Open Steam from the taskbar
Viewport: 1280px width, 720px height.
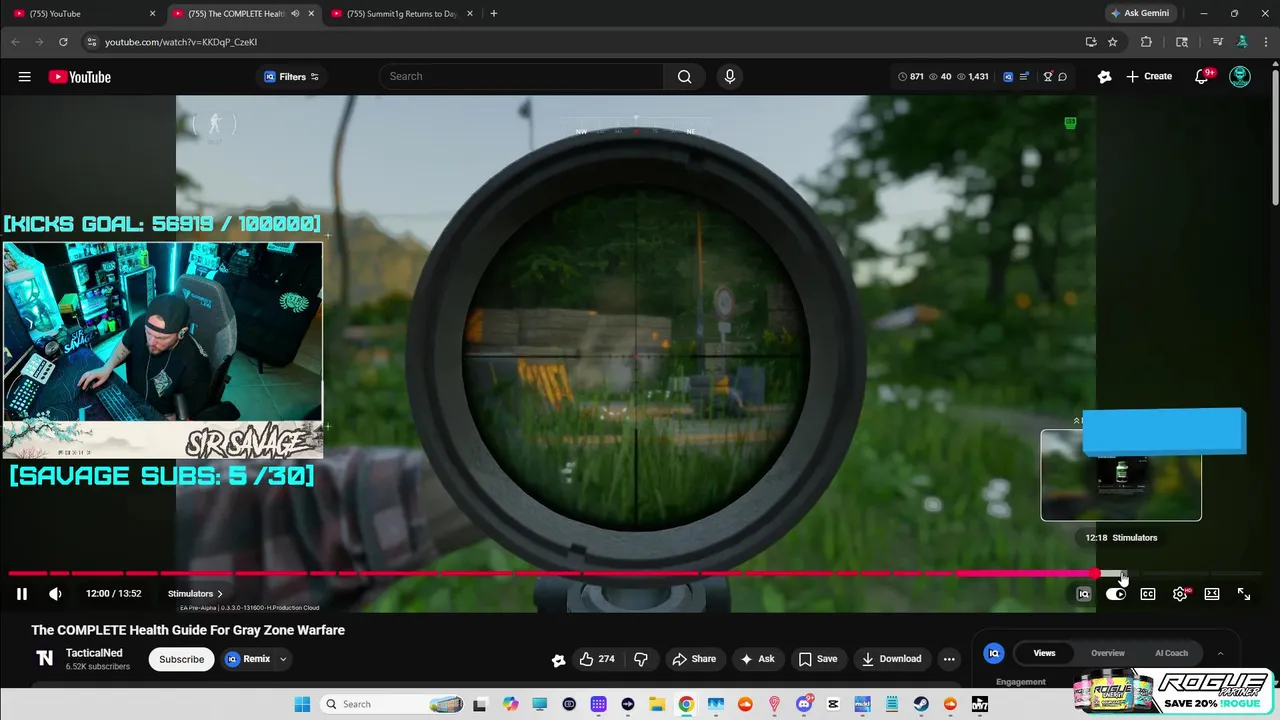921,704
